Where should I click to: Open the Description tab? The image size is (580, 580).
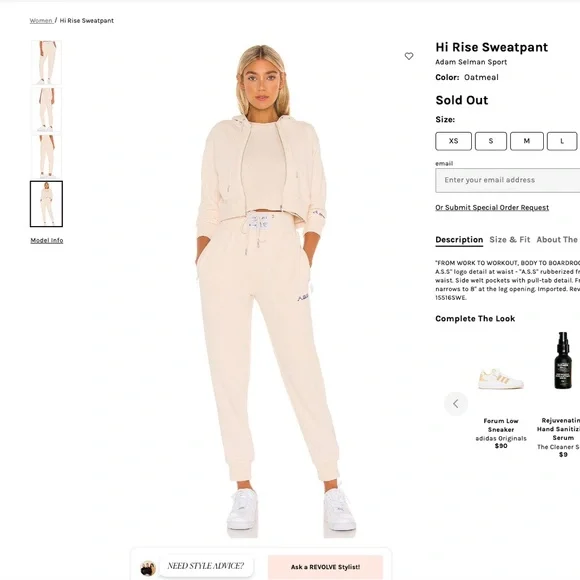pos(459,240)
